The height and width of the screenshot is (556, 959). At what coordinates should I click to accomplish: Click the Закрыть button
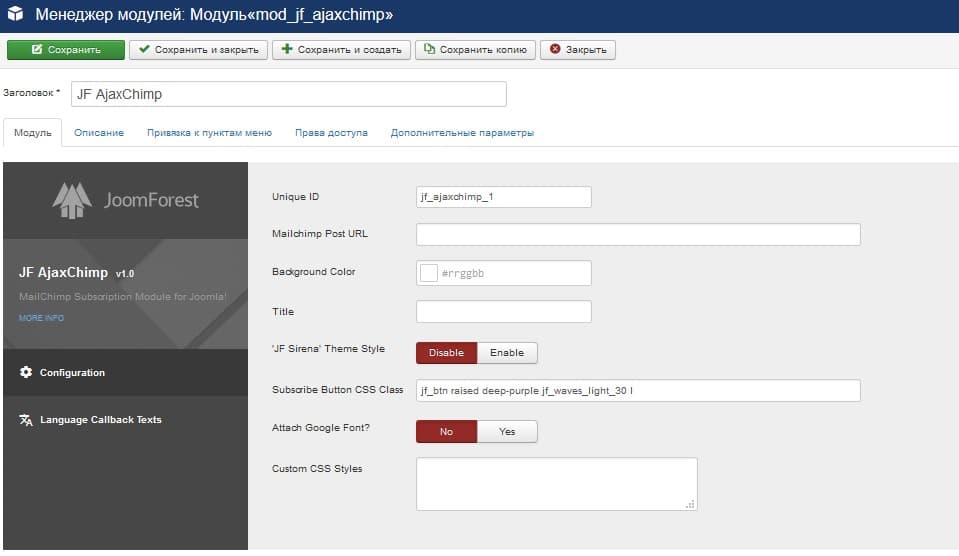tap(578, 50)
